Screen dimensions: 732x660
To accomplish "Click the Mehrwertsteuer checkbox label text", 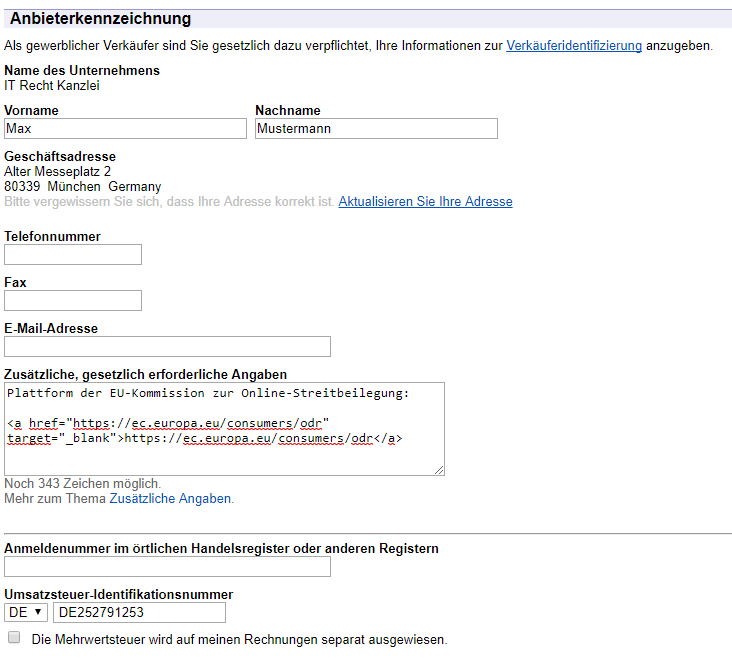I will [x=239, y=639].
